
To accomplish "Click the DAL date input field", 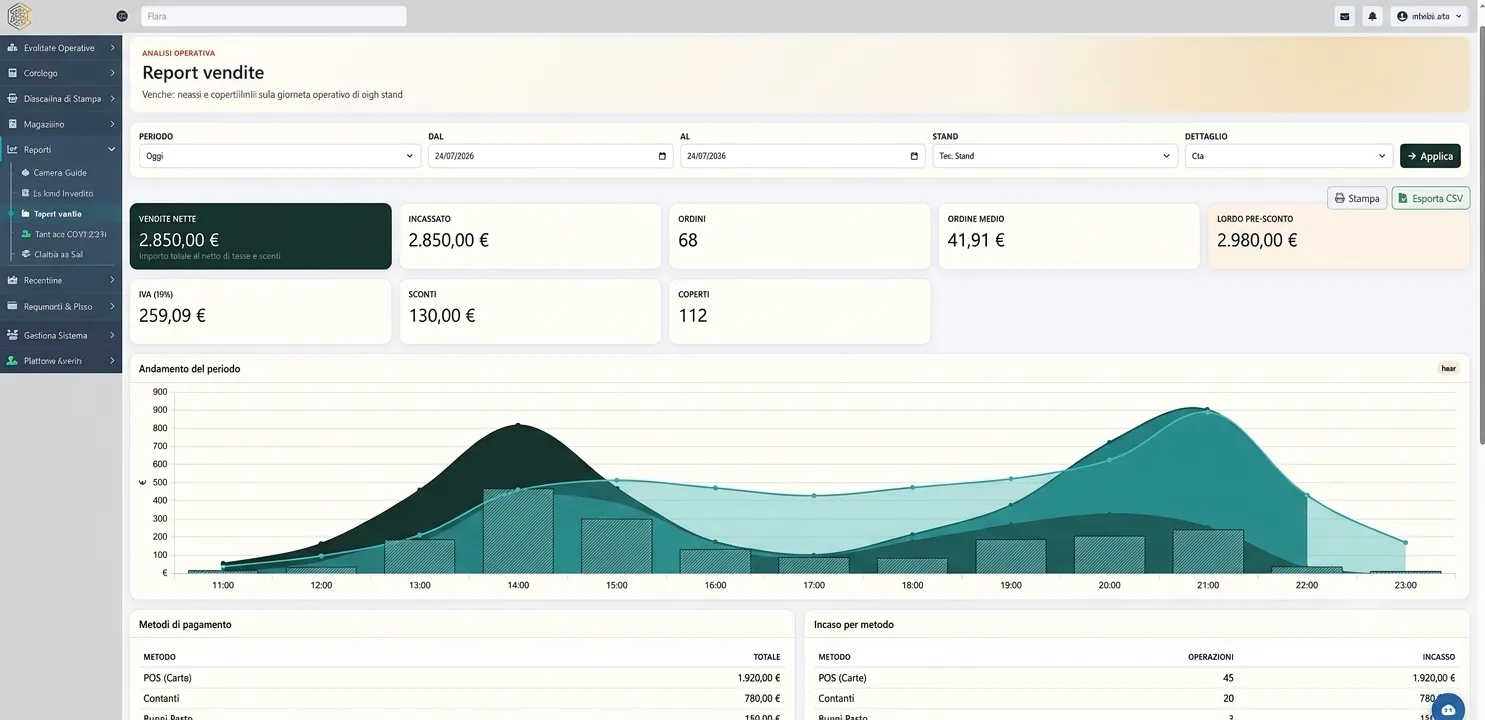I will 550,156.
